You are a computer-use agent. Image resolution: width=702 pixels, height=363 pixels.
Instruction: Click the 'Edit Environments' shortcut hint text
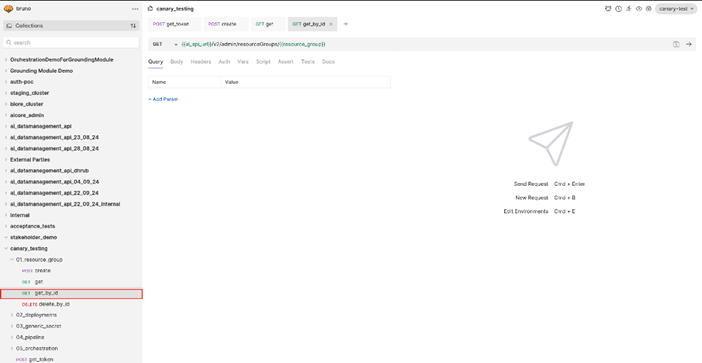coord(526,211)
